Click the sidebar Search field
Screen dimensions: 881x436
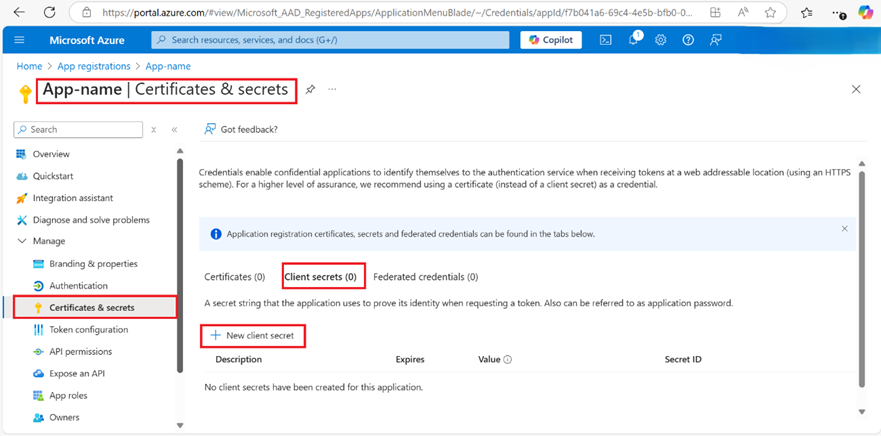point(78,129)
